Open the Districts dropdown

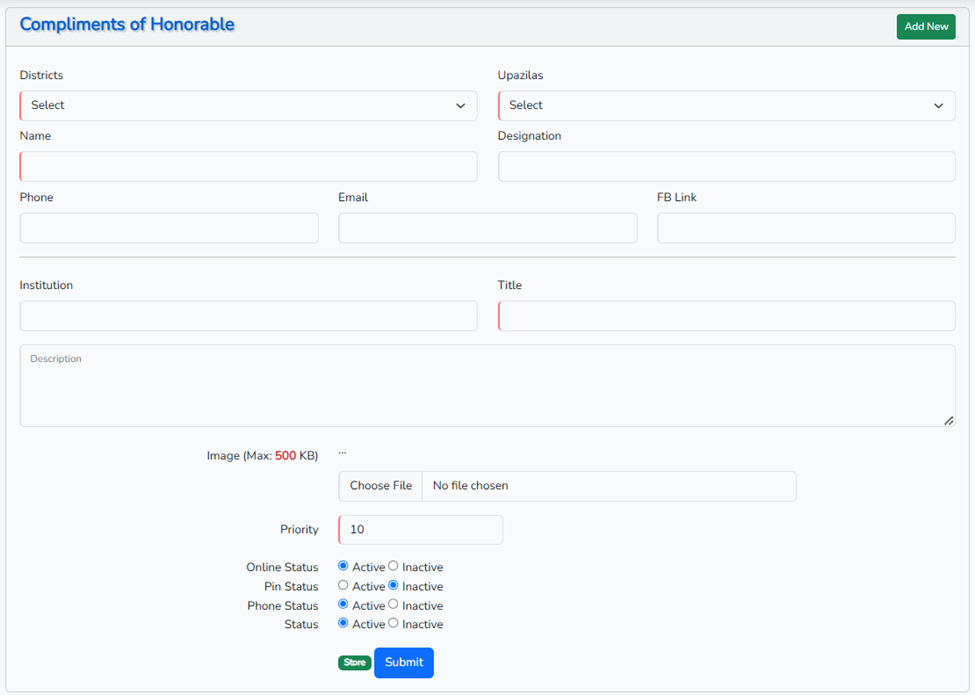[248, 106]
